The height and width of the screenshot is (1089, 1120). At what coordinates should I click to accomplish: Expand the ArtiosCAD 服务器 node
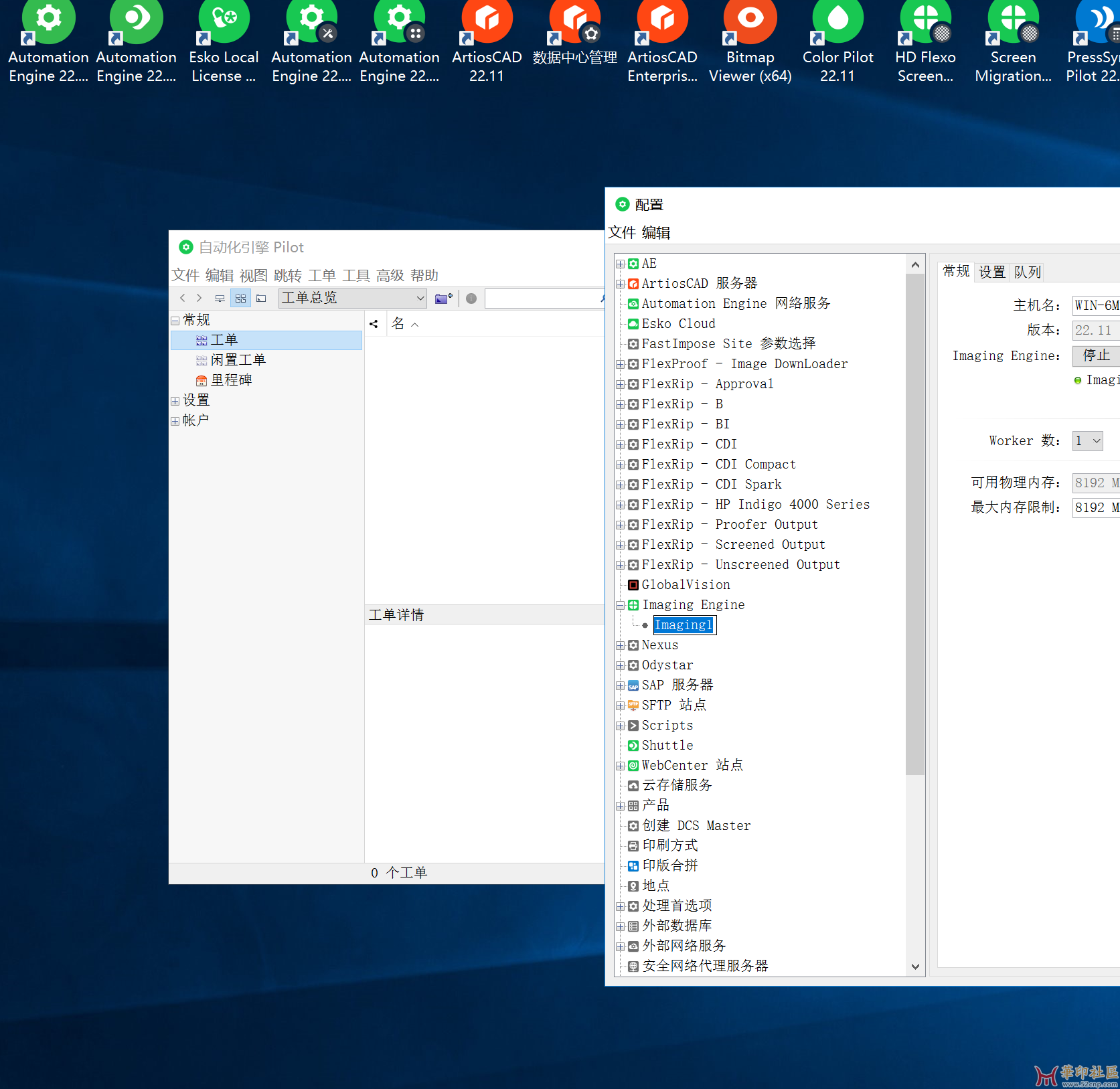point(621,284)
